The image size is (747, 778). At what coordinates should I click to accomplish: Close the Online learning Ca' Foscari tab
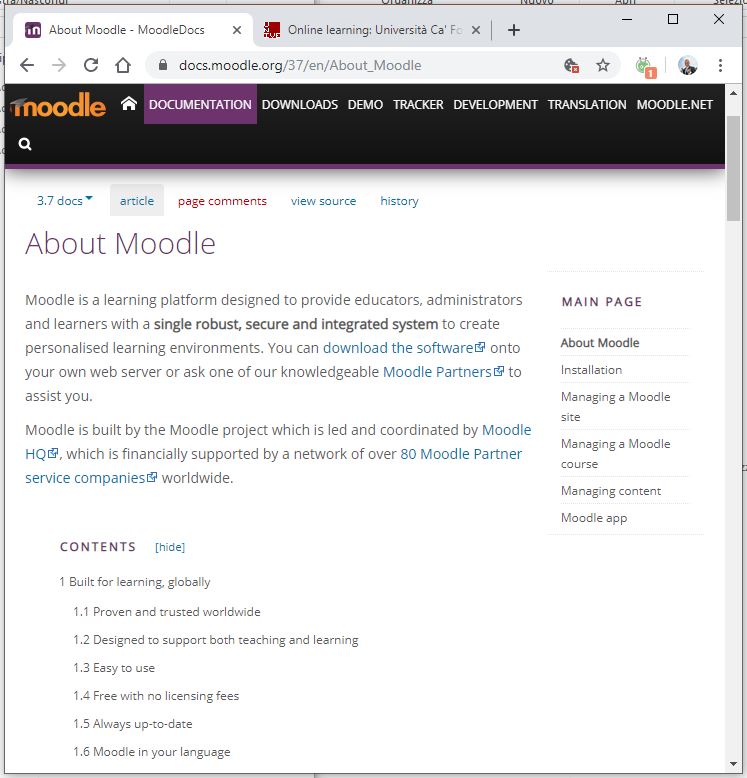click(476, 30)
